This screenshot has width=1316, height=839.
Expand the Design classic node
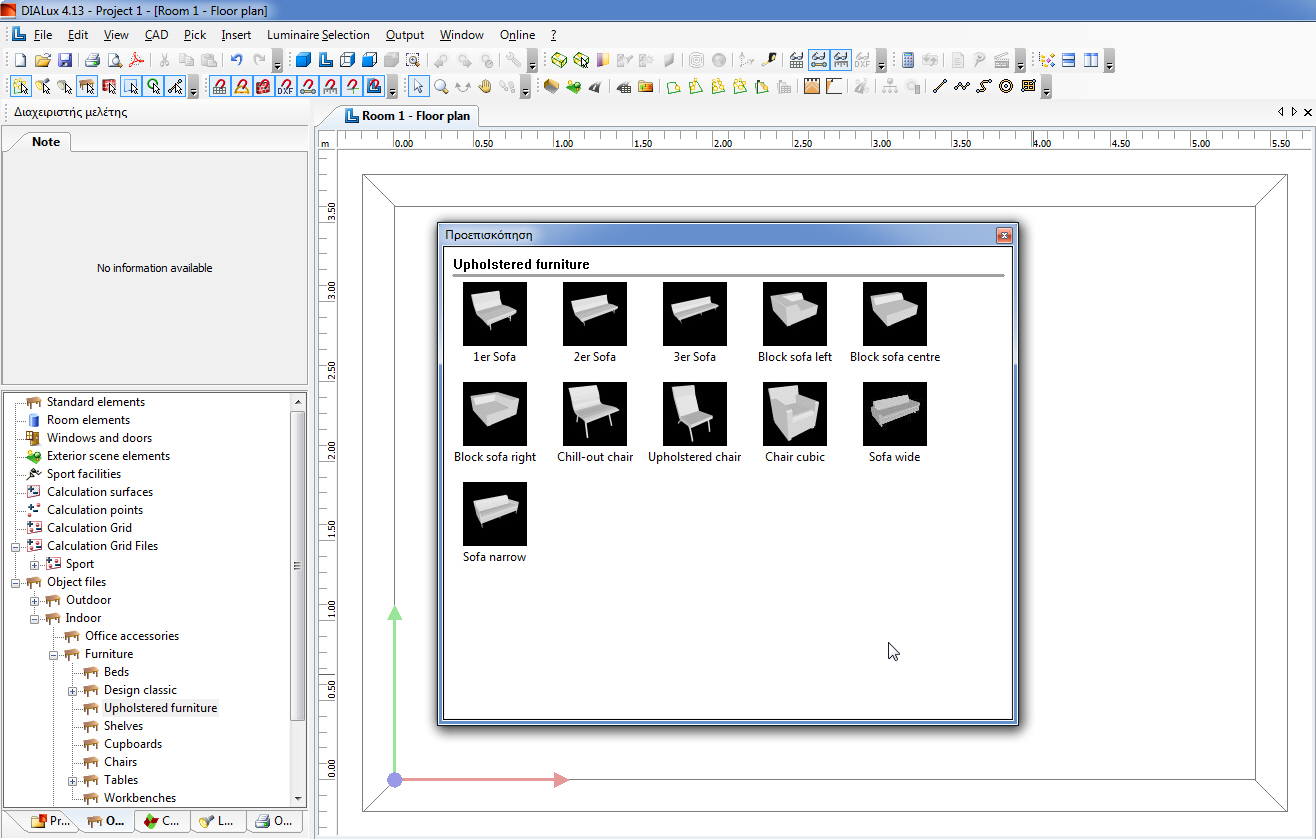tap(72, 690)
